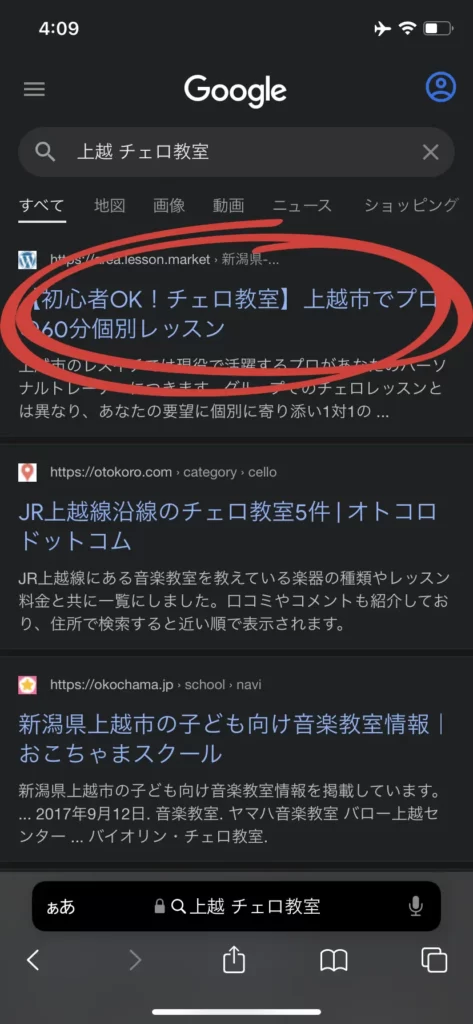473x1024 pixels.
Task: Tap the microphone icon in address bar
Action: (416, 906)
